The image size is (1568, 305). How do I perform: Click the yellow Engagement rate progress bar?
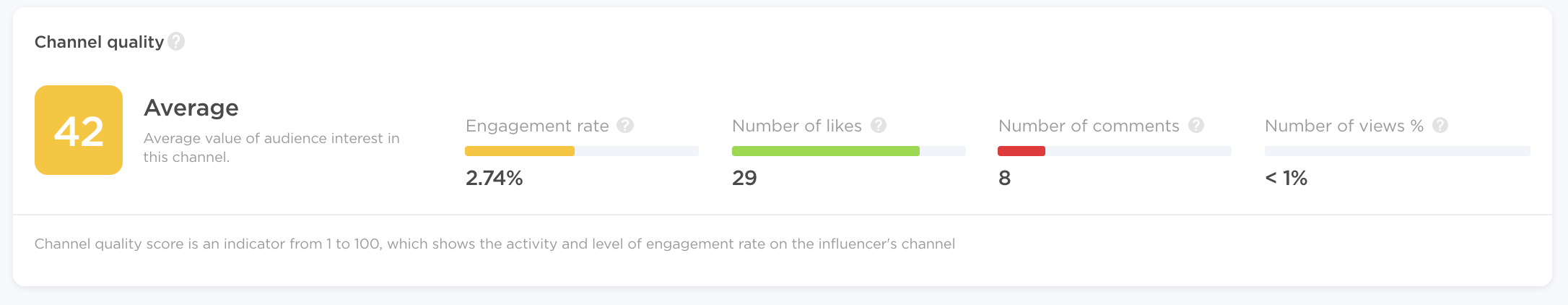pyautogui.click(x=520, y=151)
